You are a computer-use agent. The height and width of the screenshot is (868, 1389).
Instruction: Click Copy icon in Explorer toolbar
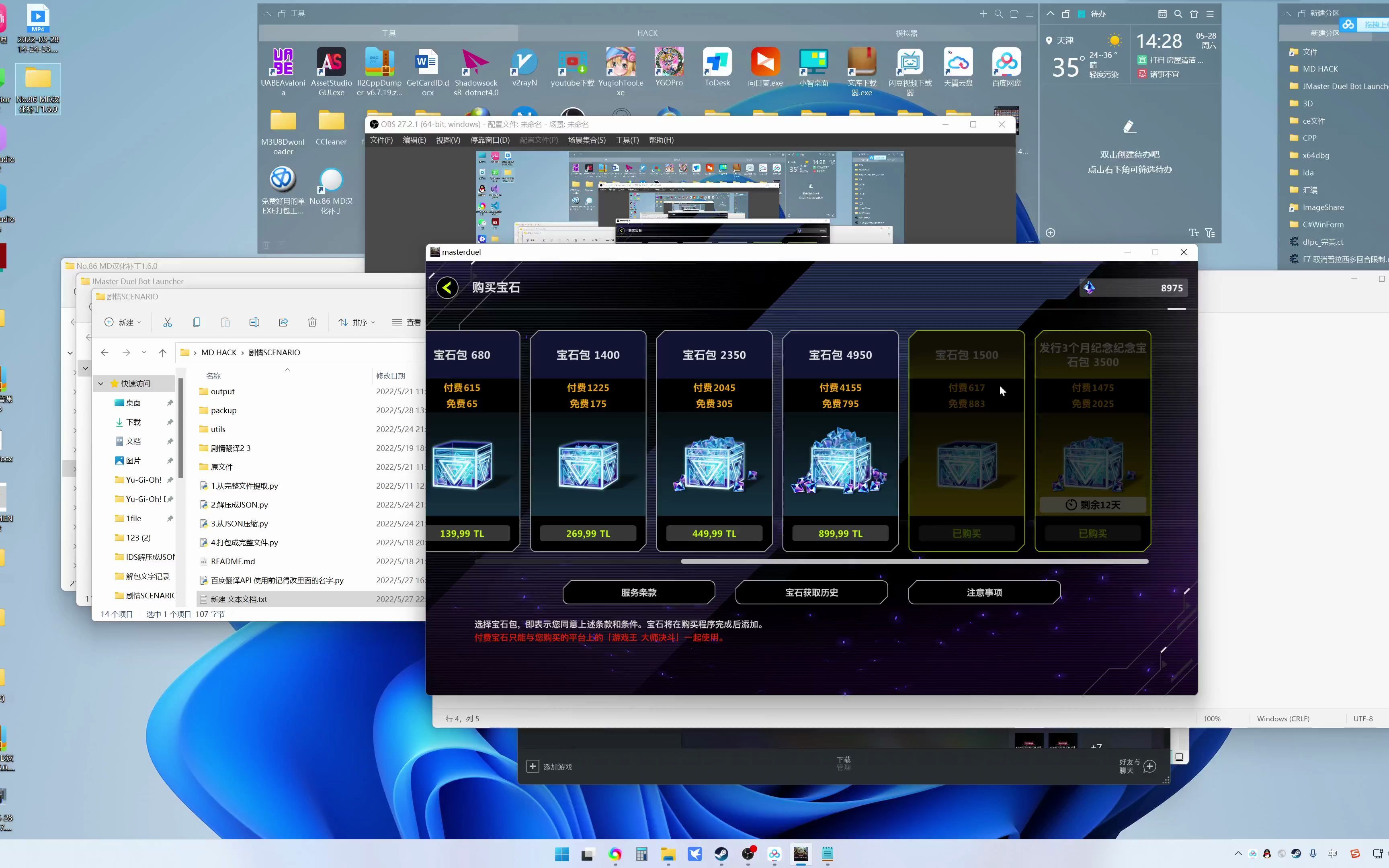[196, 322]
